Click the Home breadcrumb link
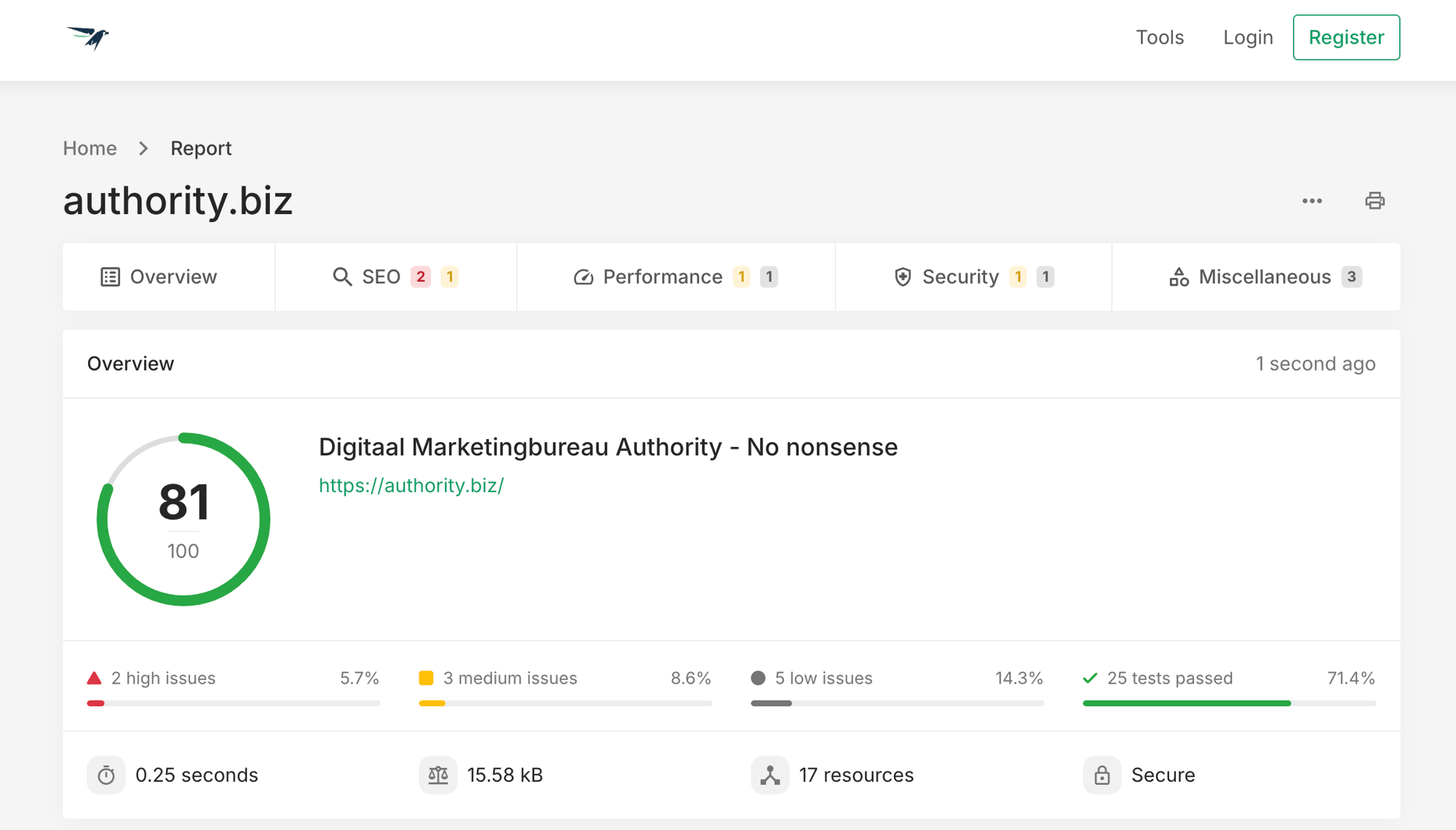This screenshot has height=830, width=1456. [x=90, y=148]
